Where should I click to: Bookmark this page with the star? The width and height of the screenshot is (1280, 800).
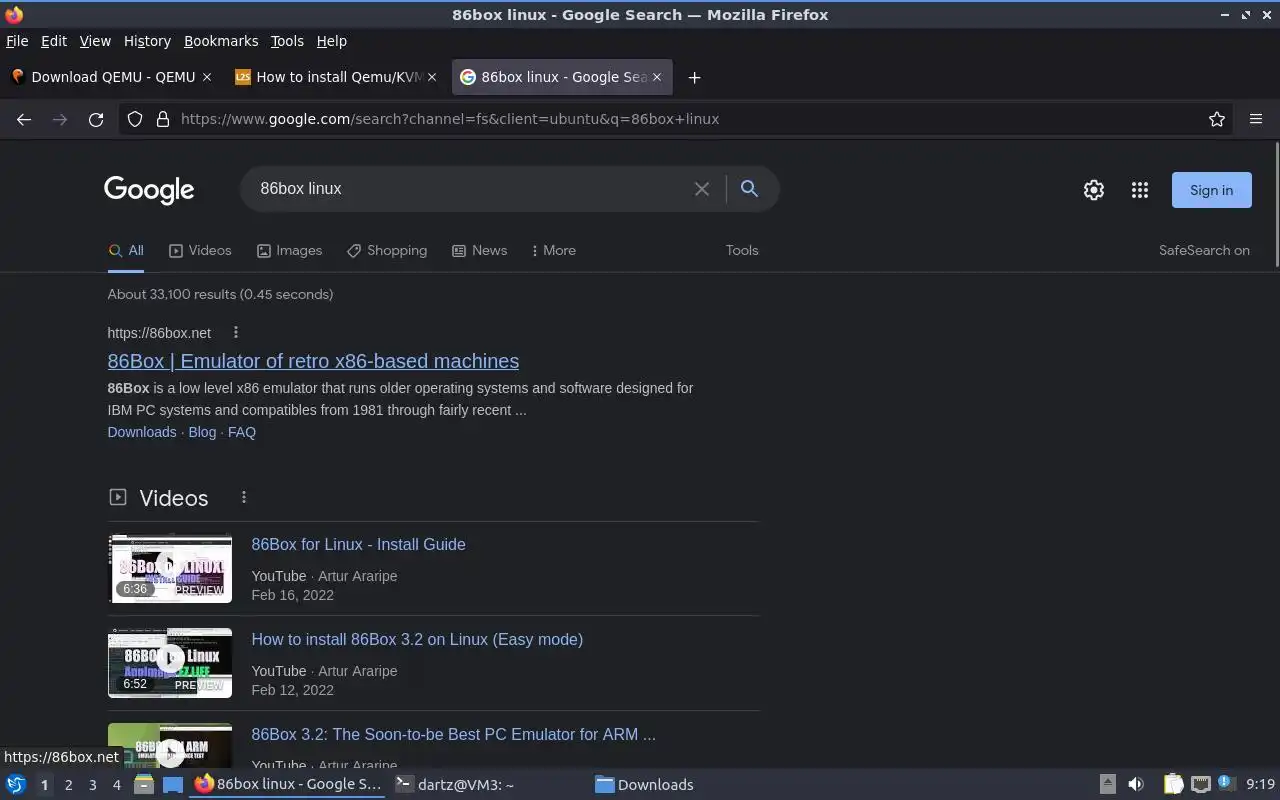(x=1217, y=119)
